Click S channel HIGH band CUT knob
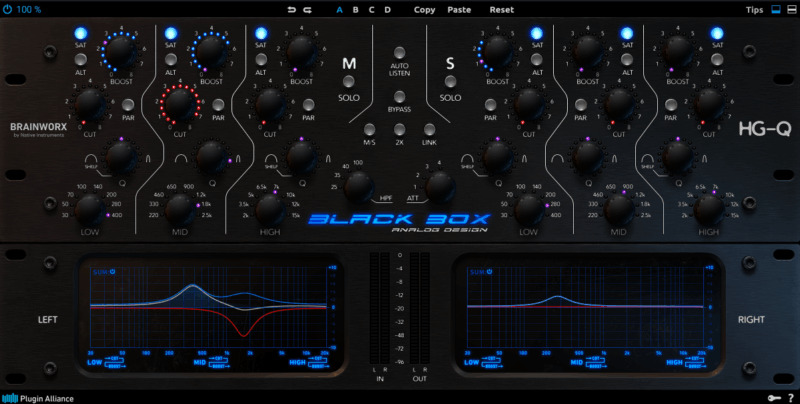 click(709, 104)
